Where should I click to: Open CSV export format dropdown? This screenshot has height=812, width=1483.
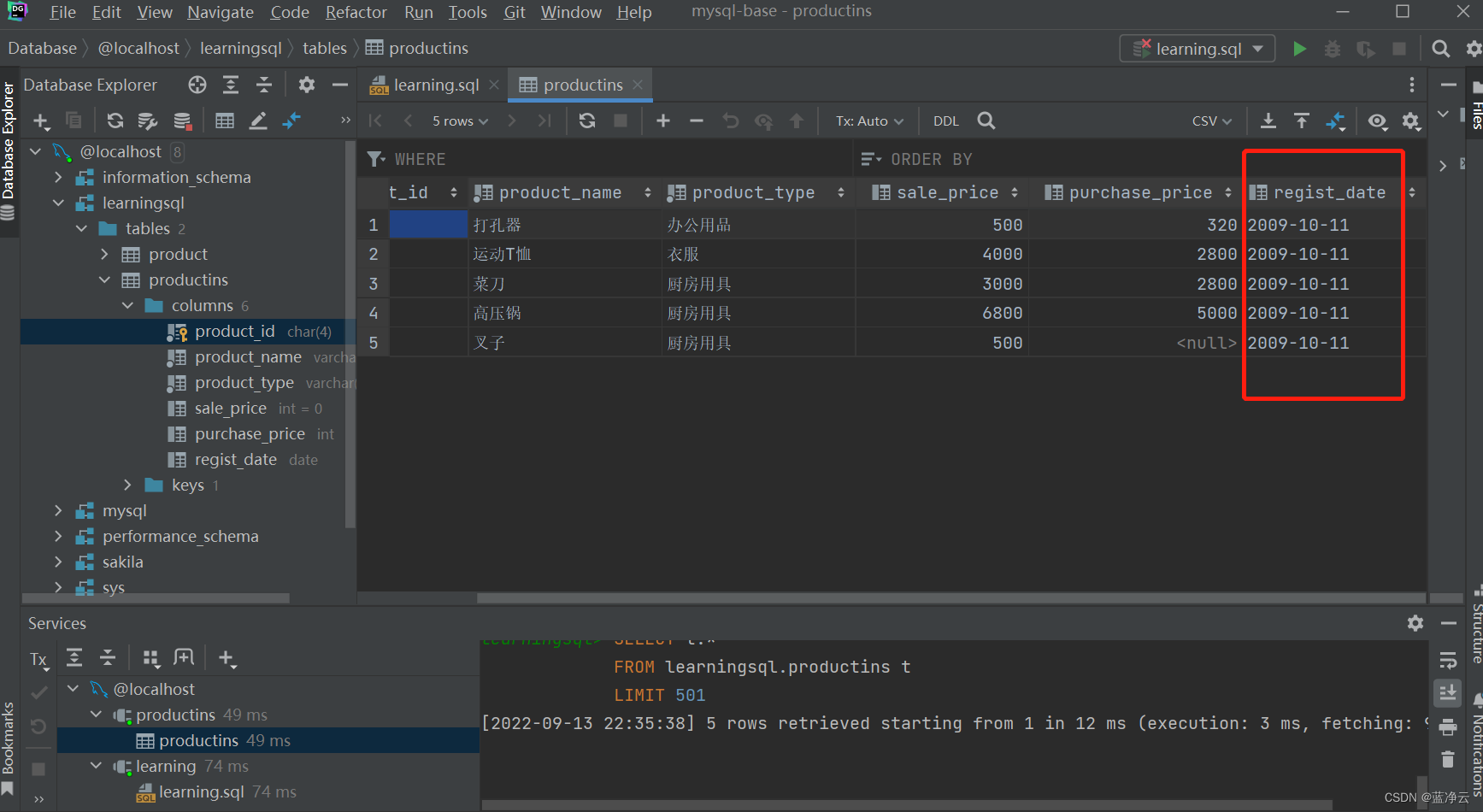pyautogui.click(x=1212, y=121)
